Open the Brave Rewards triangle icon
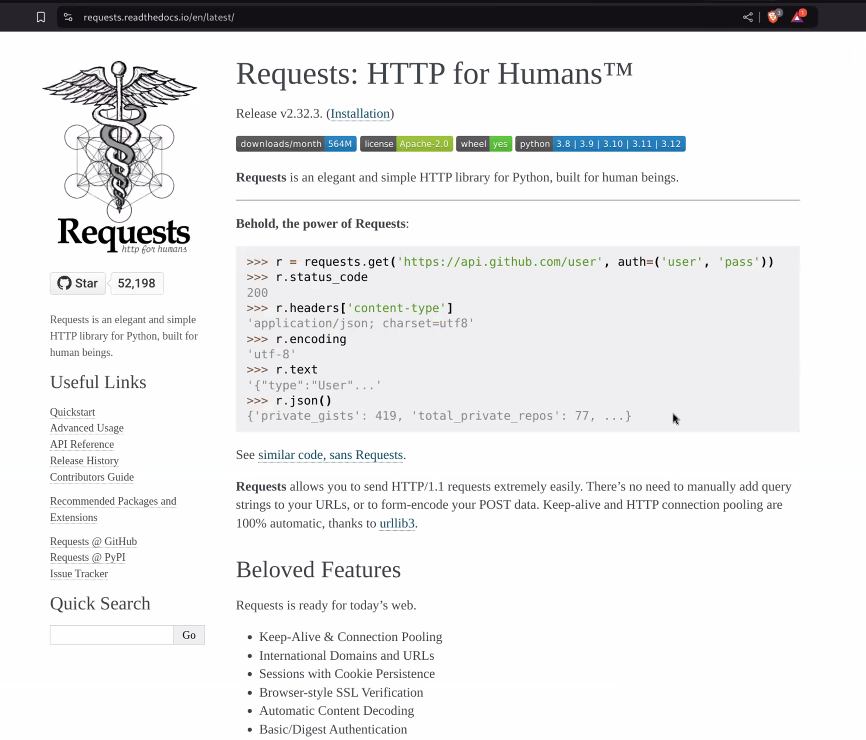 tap(798, 17)
